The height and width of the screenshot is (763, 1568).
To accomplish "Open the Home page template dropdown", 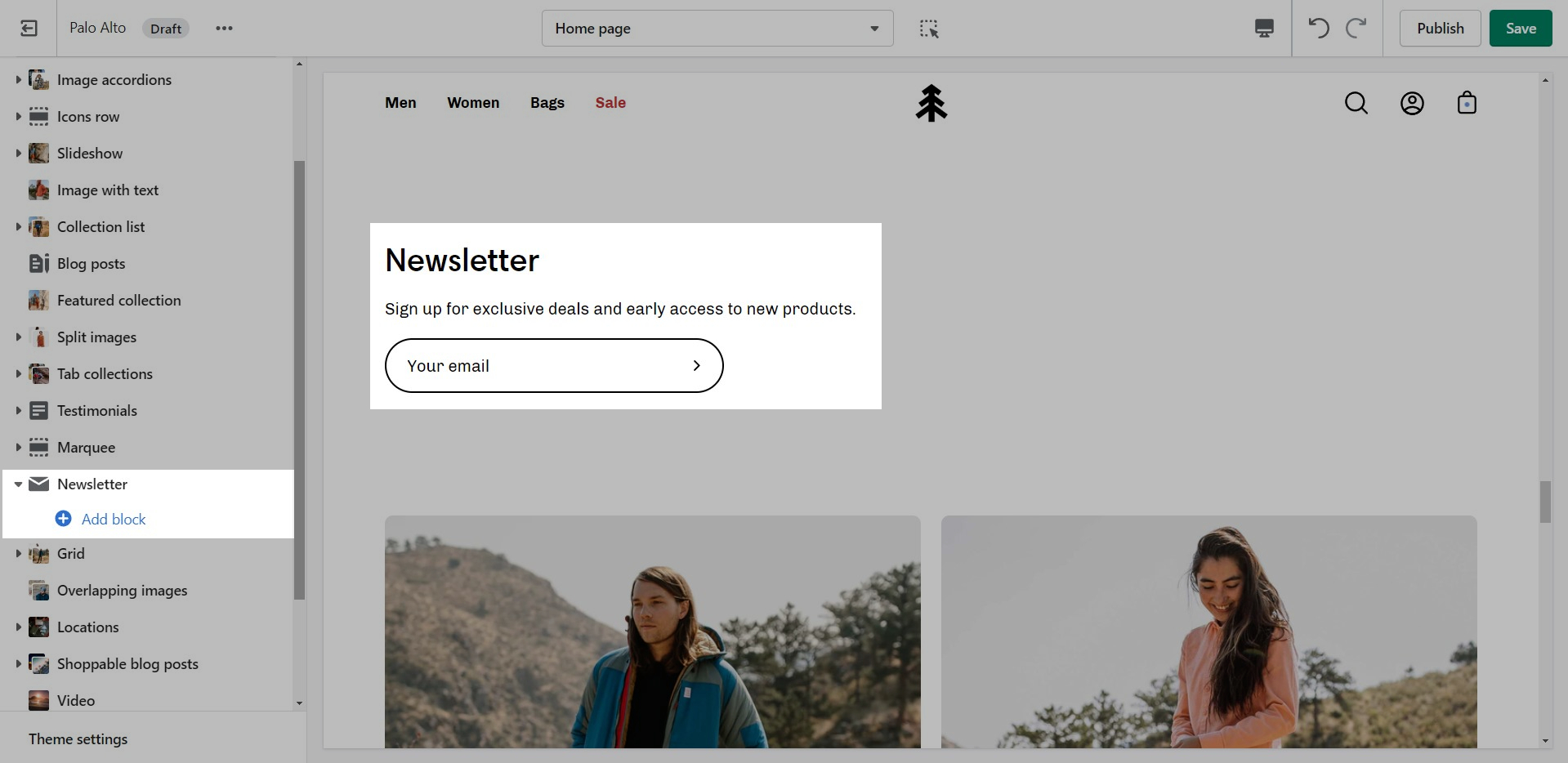I will 717,29.
